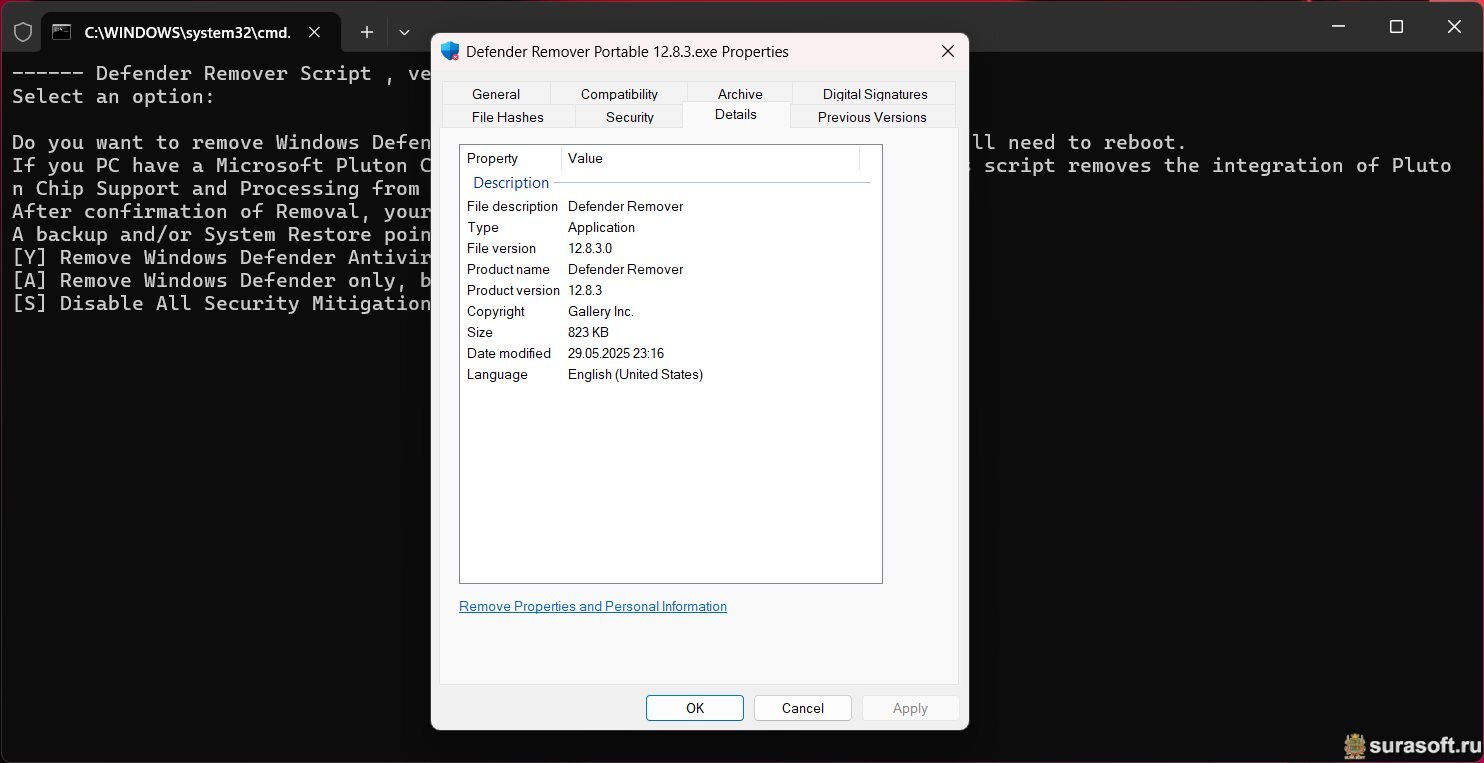Image resolution: width=1484 pixels, height=763 pixels.
Task: Click the Cancel button
Action: [803, 708]
